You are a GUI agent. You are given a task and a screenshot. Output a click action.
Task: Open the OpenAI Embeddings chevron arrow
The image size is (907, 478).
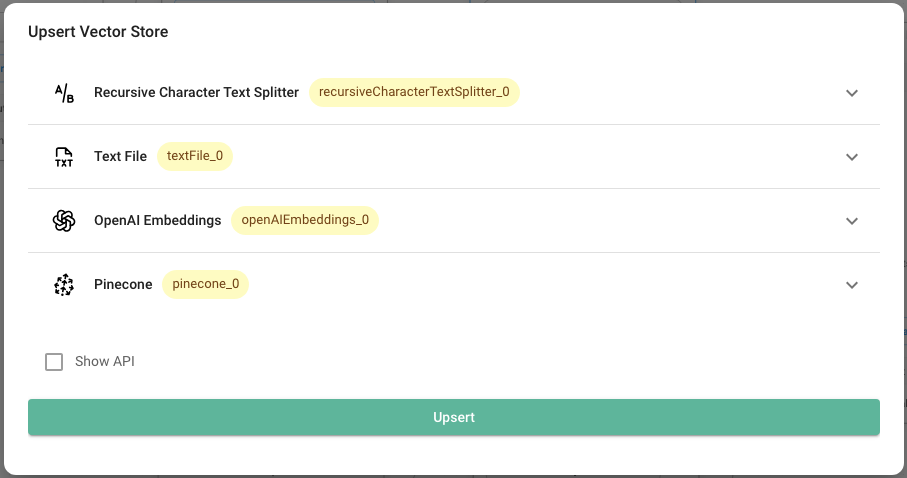pyautogui.click(x=852, y=221)
